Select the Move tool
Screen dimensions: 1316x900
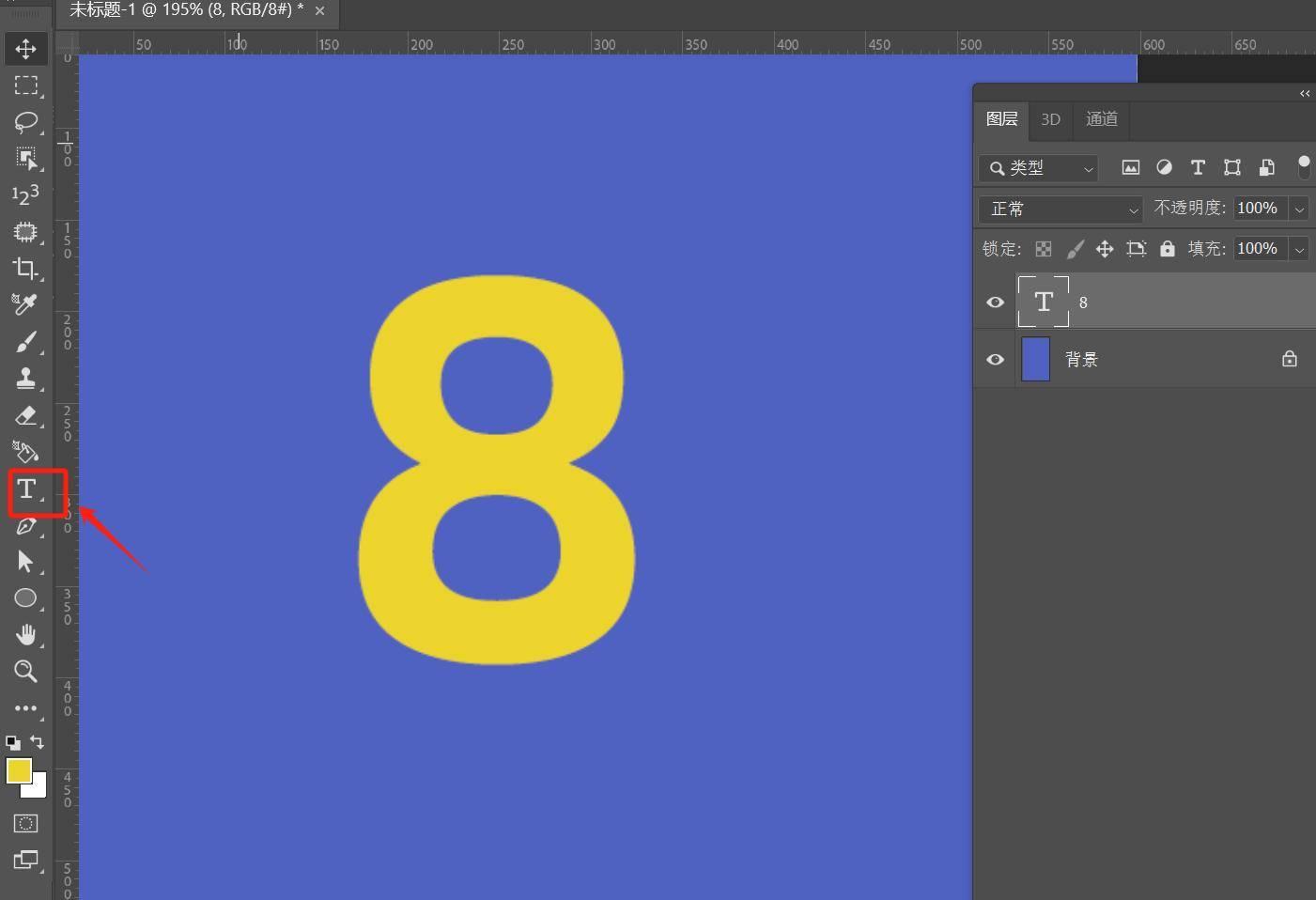click(25, 49)
